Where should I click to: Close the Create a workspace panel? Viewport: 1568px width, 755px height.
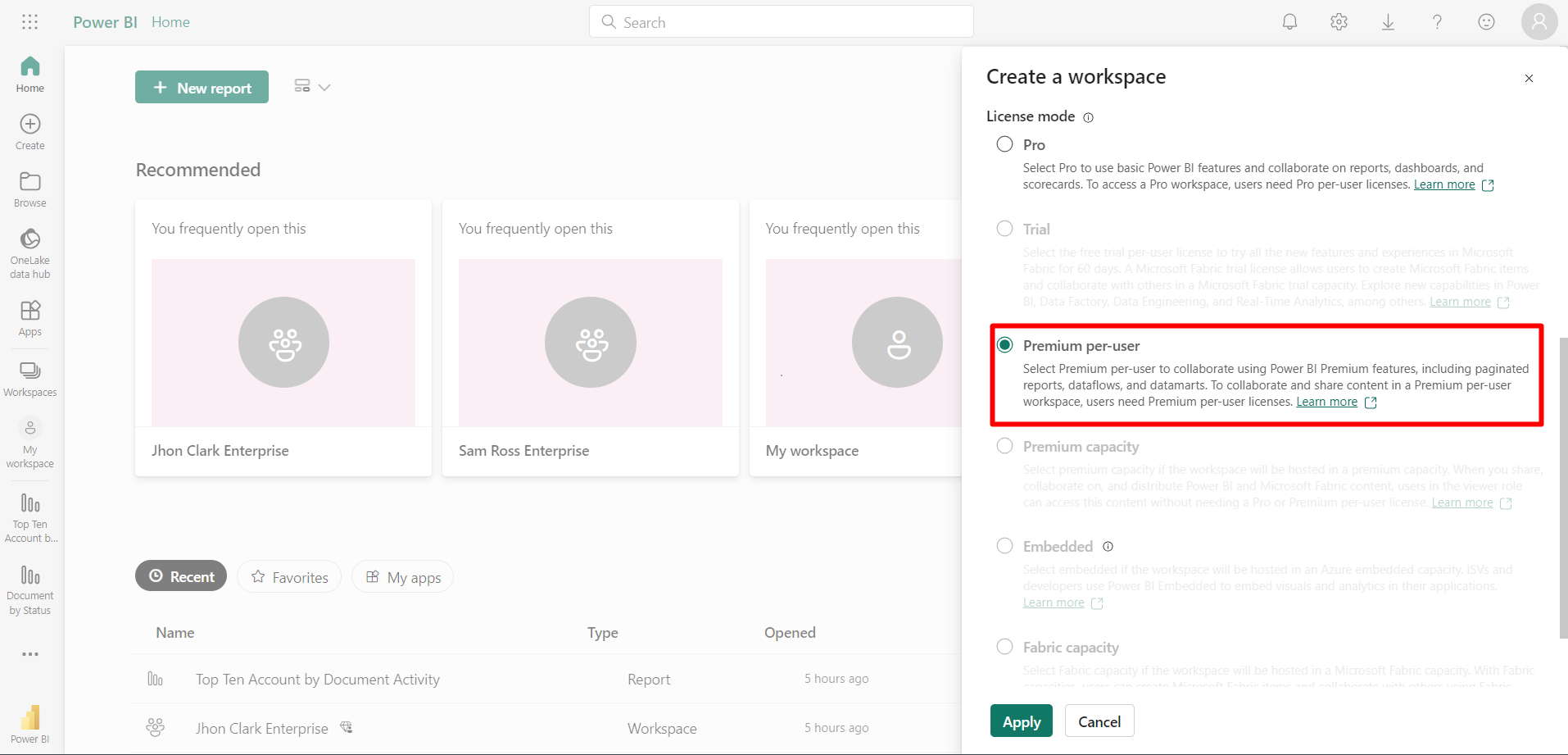point(1529,78)
